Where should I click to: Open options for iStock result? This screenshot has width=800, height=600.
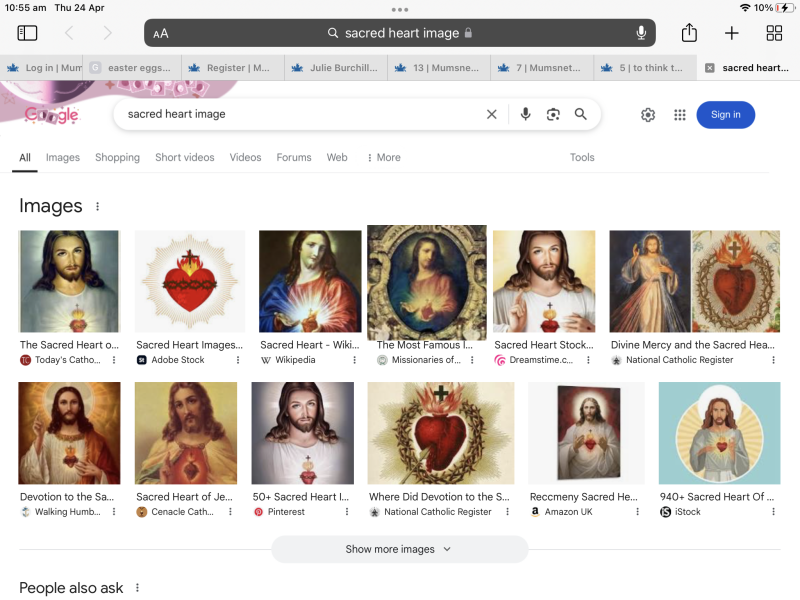[x=773, y=511]
